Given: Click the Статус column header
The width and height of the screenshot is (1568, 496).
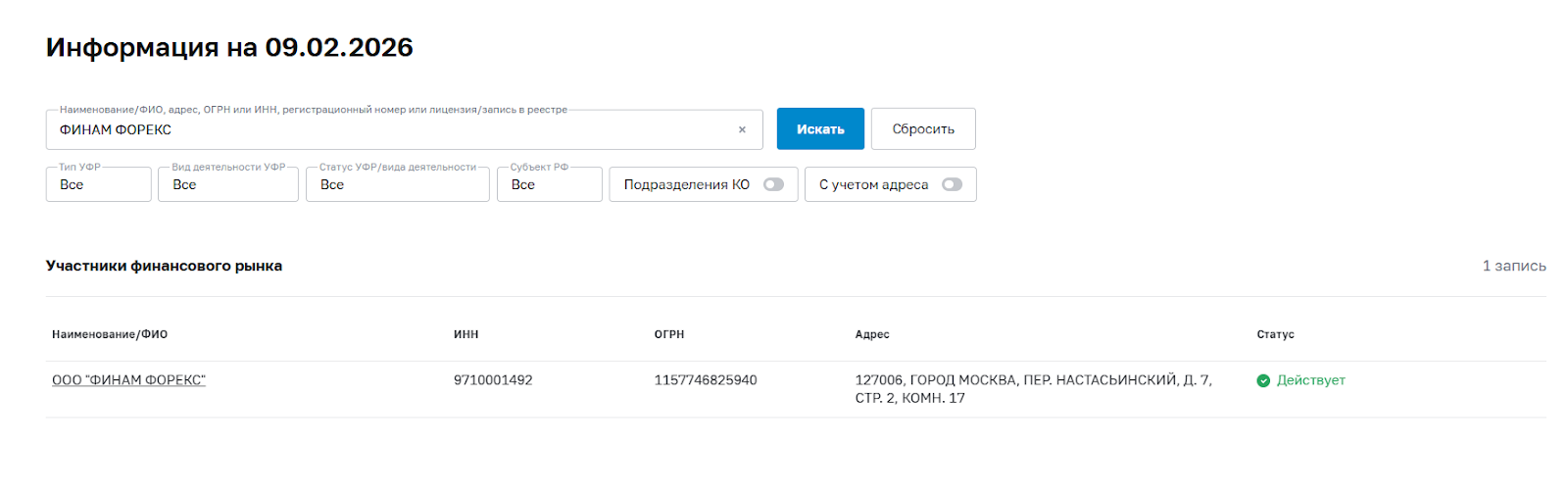Looking at the screenshot, I should (1275, 334).
